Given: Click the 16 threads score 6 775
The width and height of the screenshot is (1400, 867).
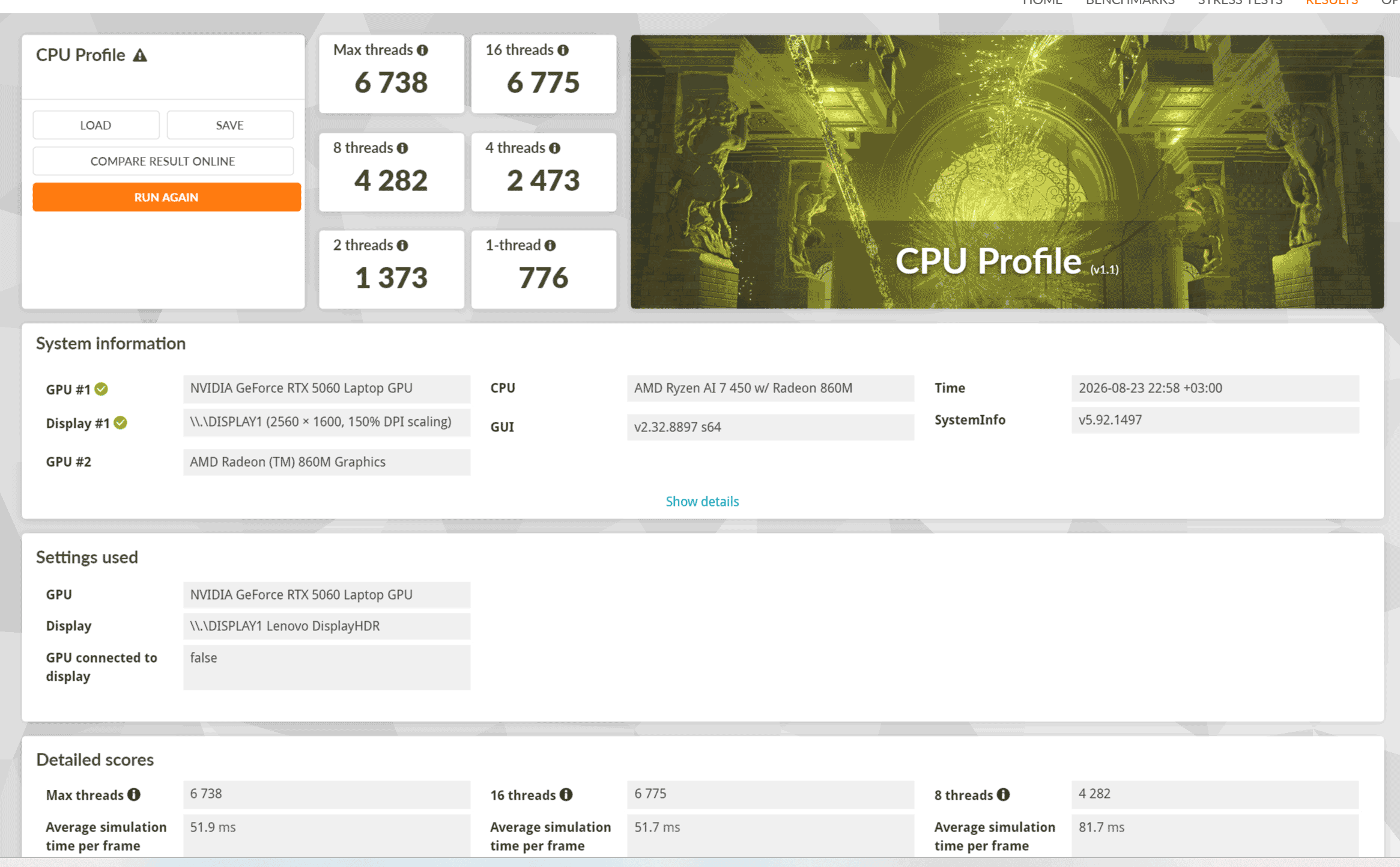Looking at the screenshot, I should [x=544, y=82].
